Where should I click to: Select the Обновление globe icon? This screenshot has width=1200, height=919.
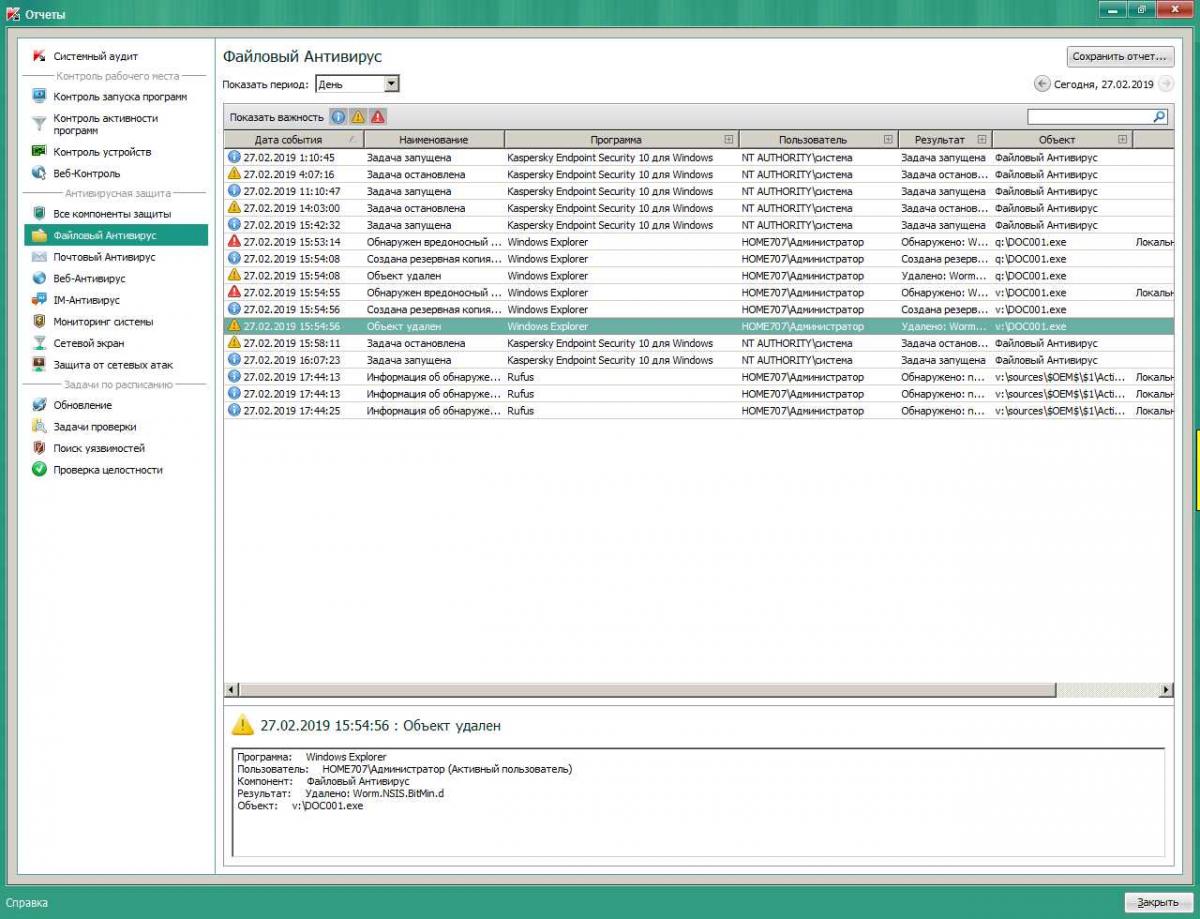click(39, 405)
